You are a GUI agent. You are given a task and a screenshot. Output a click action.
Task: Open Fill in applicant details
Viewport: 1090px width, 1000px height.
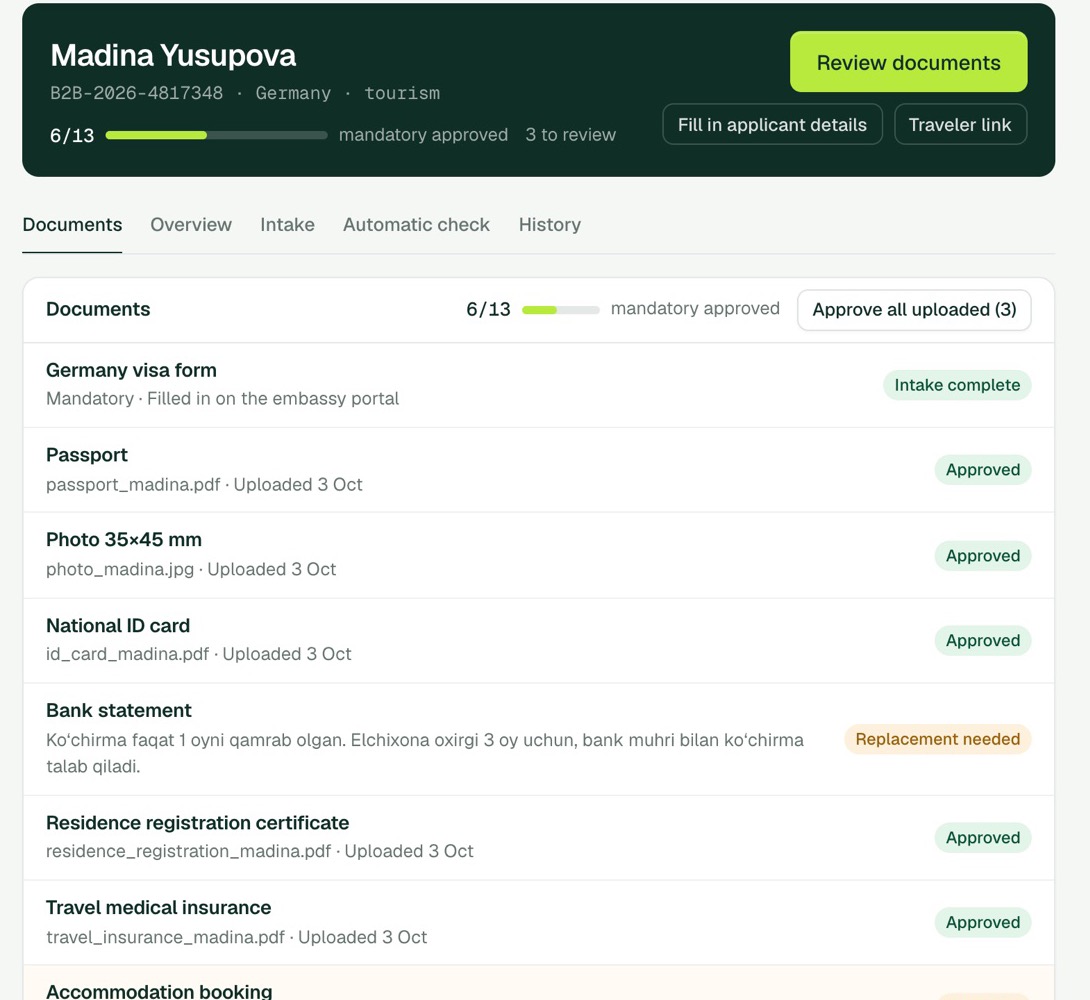[x=772, y=124]
